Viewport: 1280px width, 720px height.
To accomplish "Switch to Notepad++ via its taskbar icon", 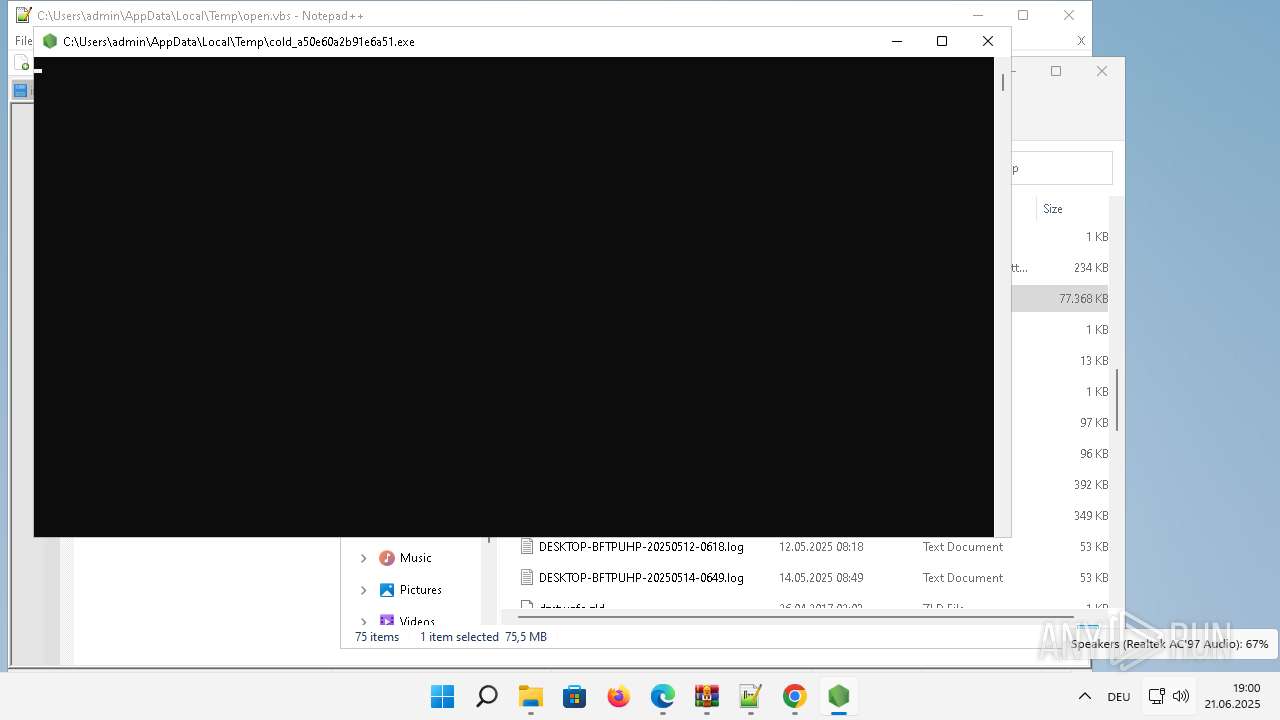I will click(x=751, y=696).
